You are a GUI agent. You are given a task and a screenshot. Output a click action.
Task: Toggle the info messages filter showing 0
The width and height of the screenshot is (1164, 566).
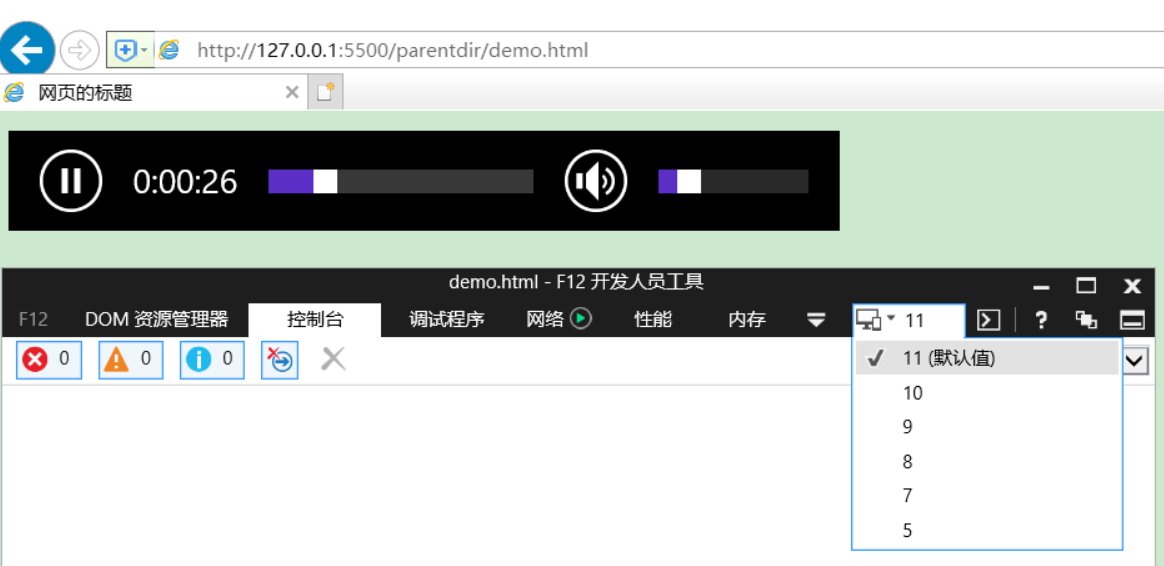212,360
